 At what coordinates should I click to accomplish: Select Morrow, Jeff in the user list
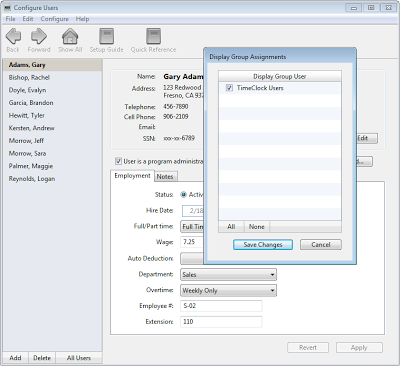point(52,141)
